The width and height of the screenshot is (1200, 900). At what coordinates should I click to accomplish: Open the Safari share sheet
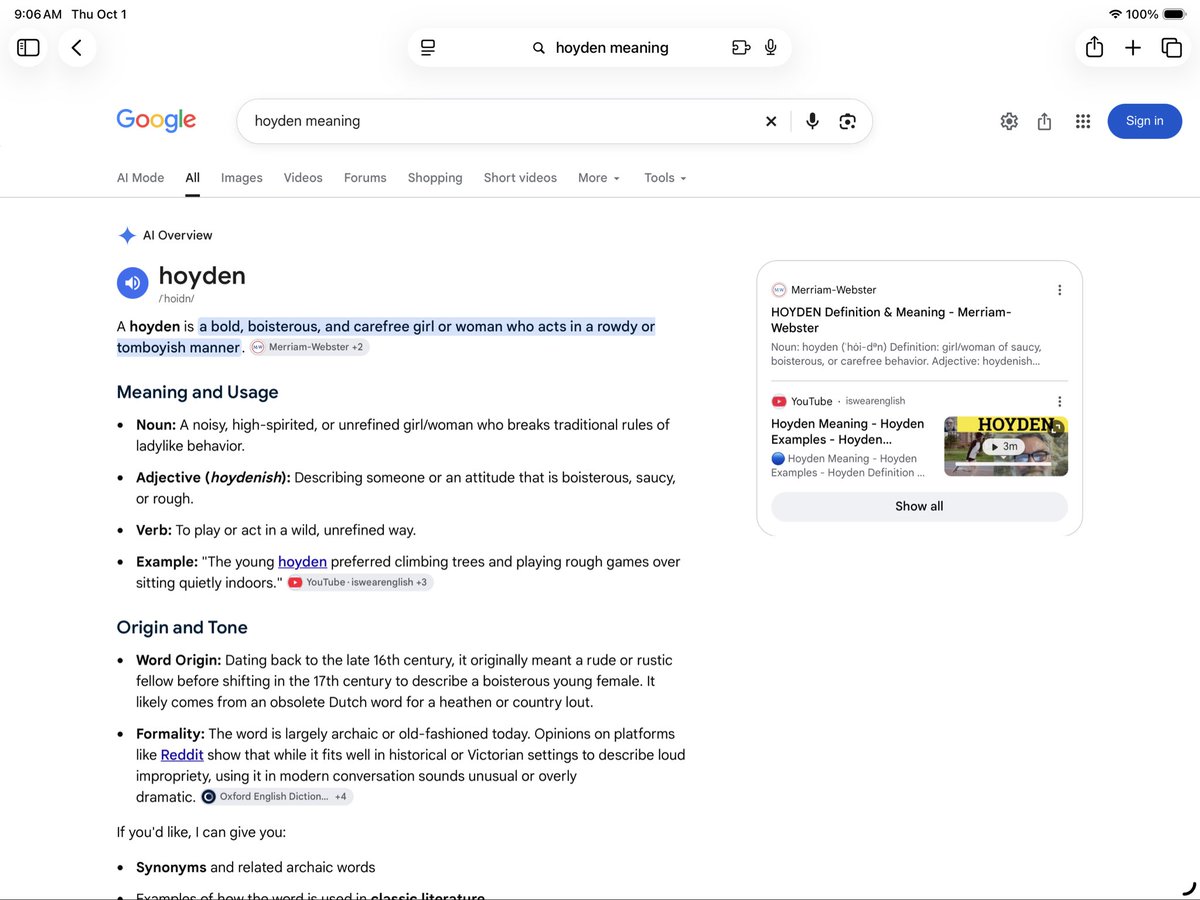(1095, 48)
